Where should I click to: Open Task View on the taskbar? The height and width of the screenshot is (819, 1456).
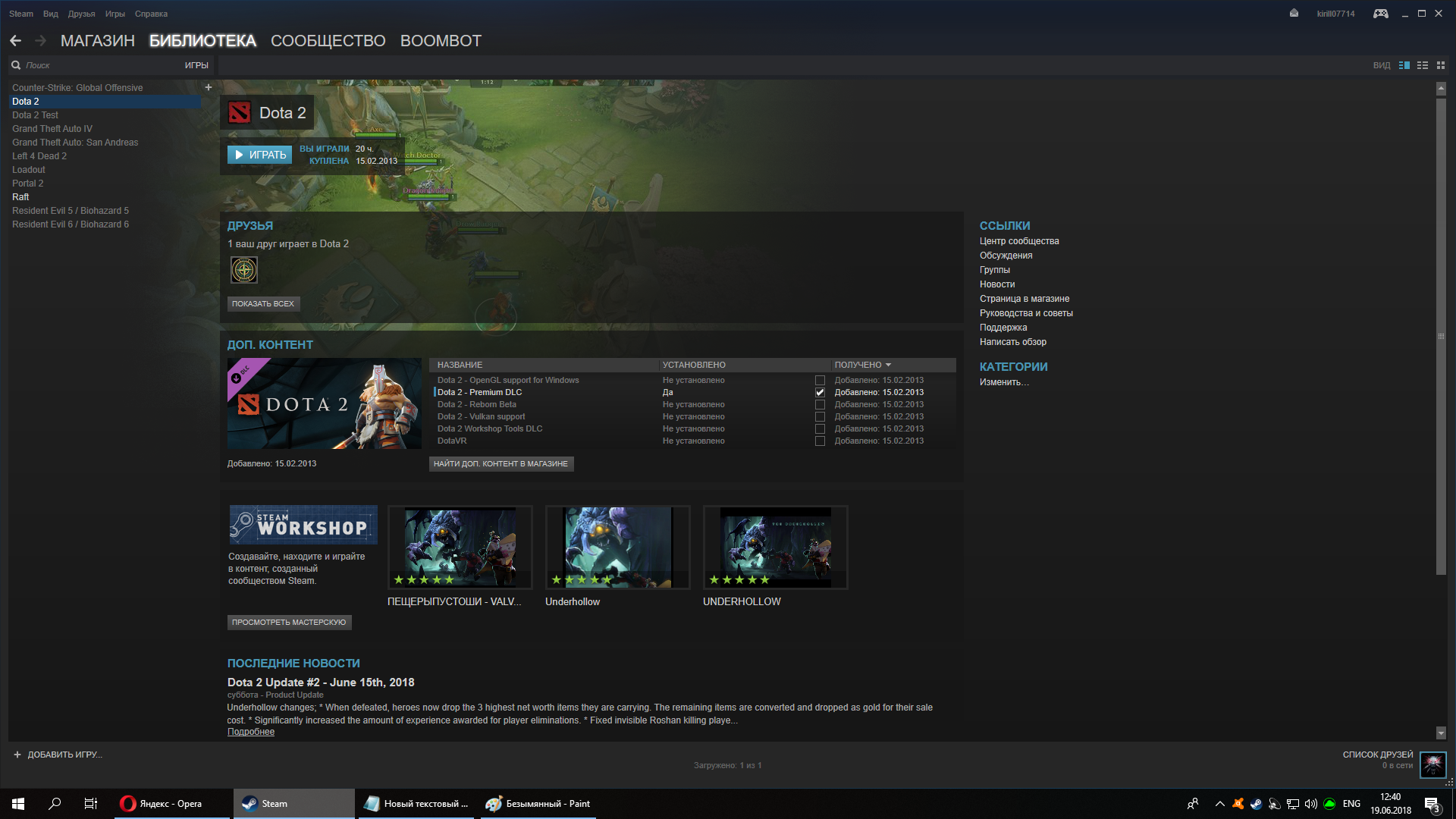tap(91, 804)
